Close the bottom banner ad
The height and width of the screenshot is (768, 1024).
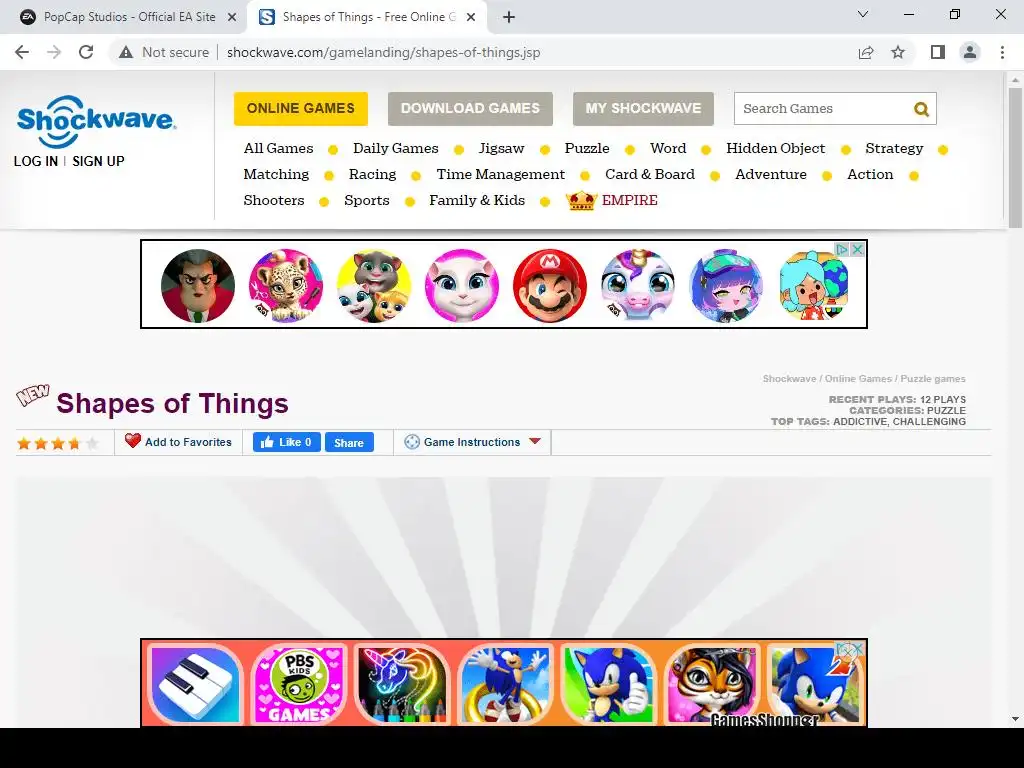click(x=857, y=649)
